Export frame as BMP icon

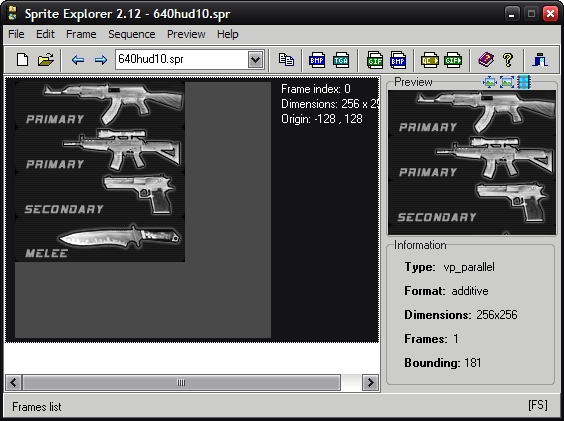317,60
